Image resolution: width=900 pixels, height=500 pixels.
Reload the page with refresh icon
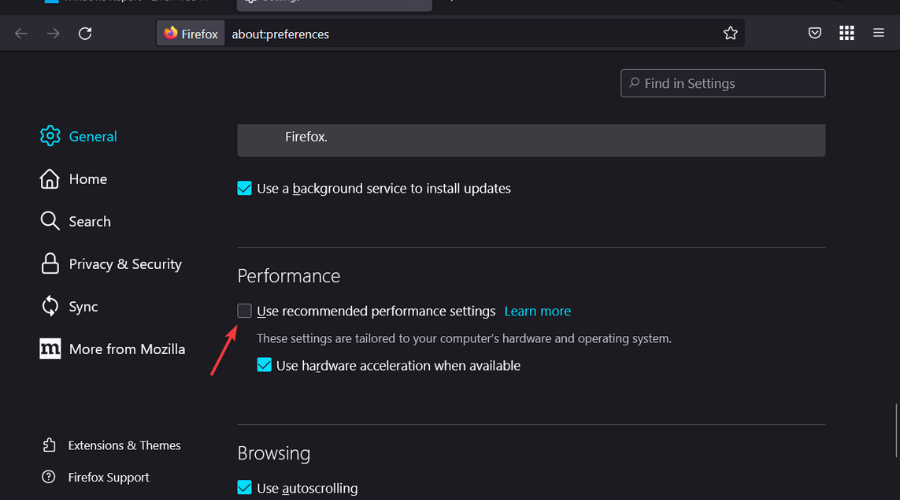85,33
